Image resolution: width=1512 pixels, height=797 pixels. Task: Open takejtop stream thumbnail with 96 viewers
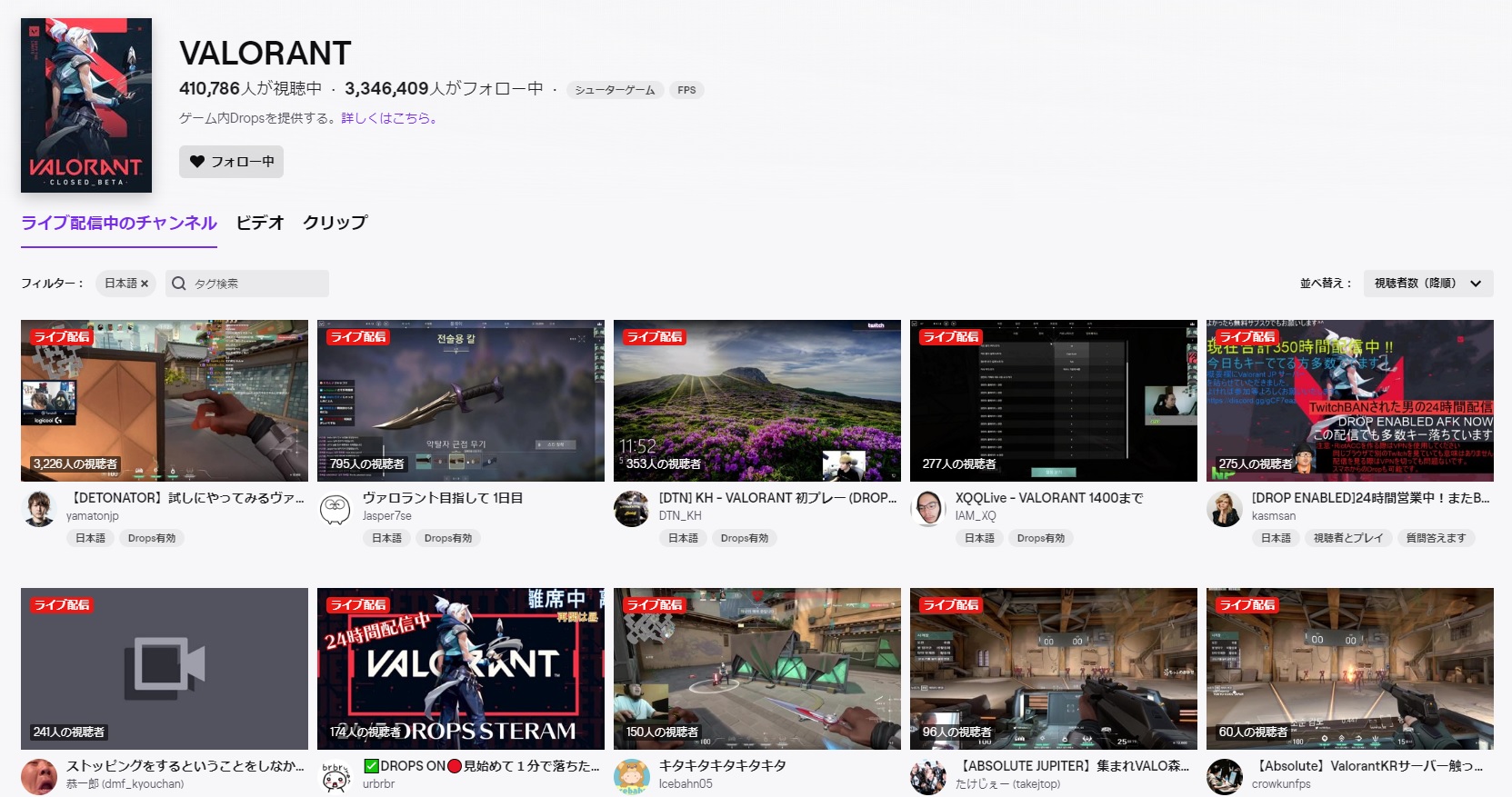[1054, 669]
